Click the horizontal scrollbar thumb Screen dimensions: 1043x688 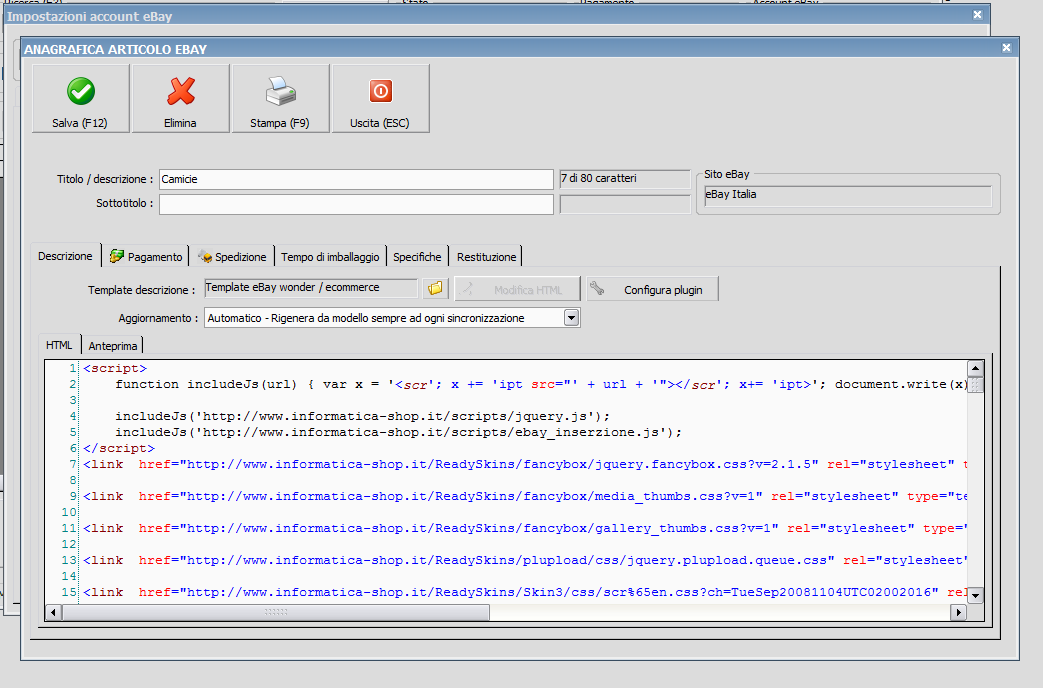tap(276, 612)
